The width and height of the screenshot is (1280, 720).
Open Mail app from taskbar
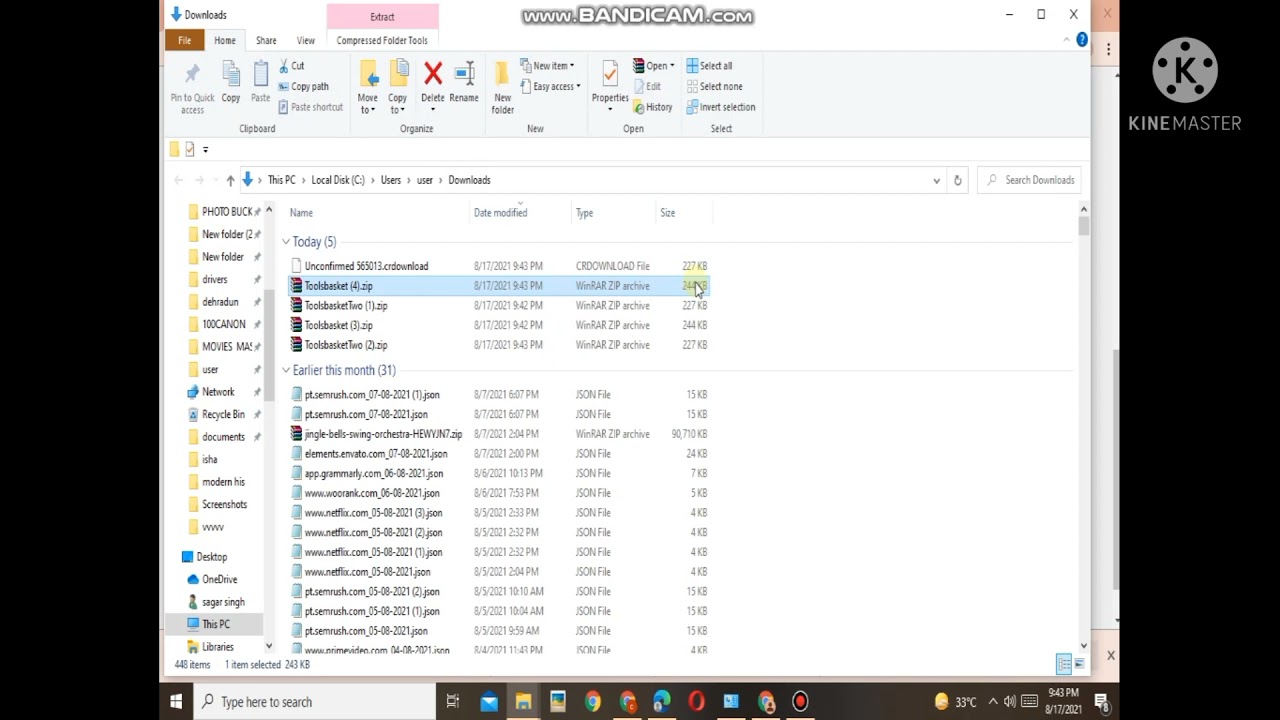pyautogui.click(x=489, y=702)
